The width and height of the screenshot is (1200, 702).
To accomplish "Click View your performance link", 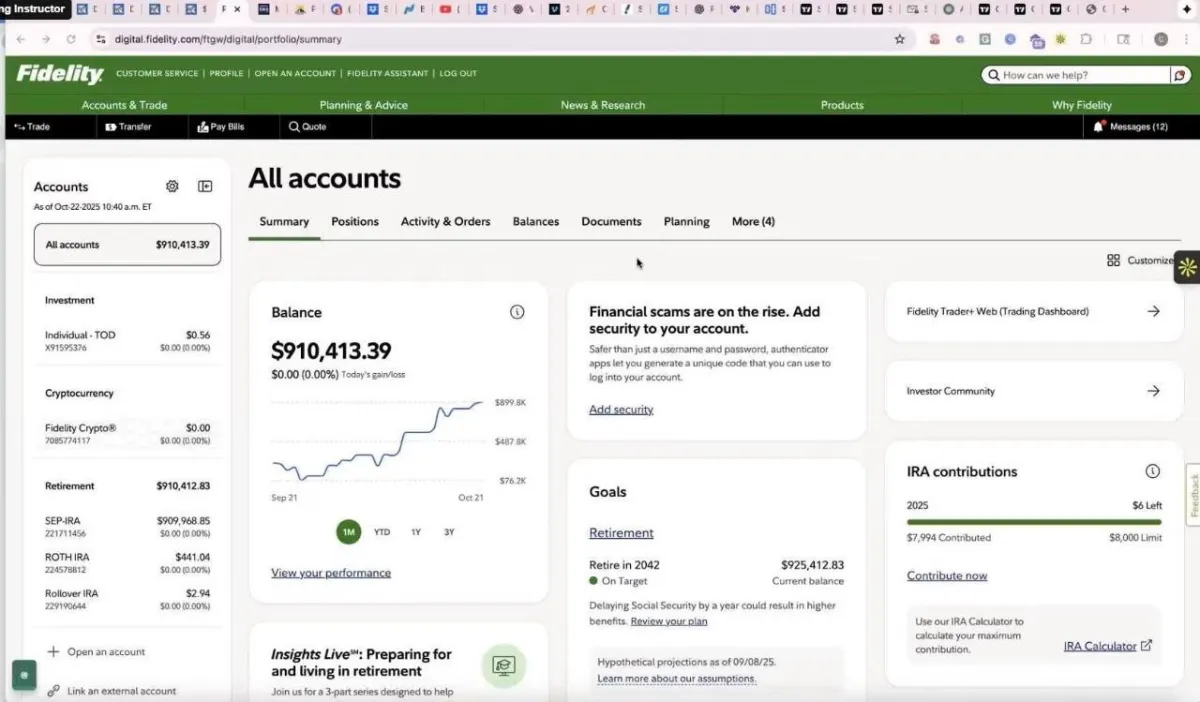I will pos(331,573).
